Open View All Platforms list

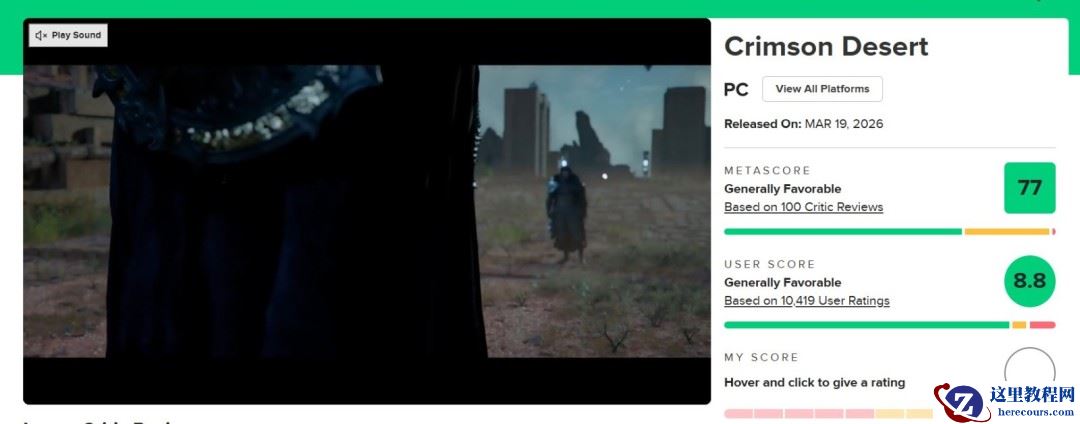pyautogui.click(x=822, y=89)
